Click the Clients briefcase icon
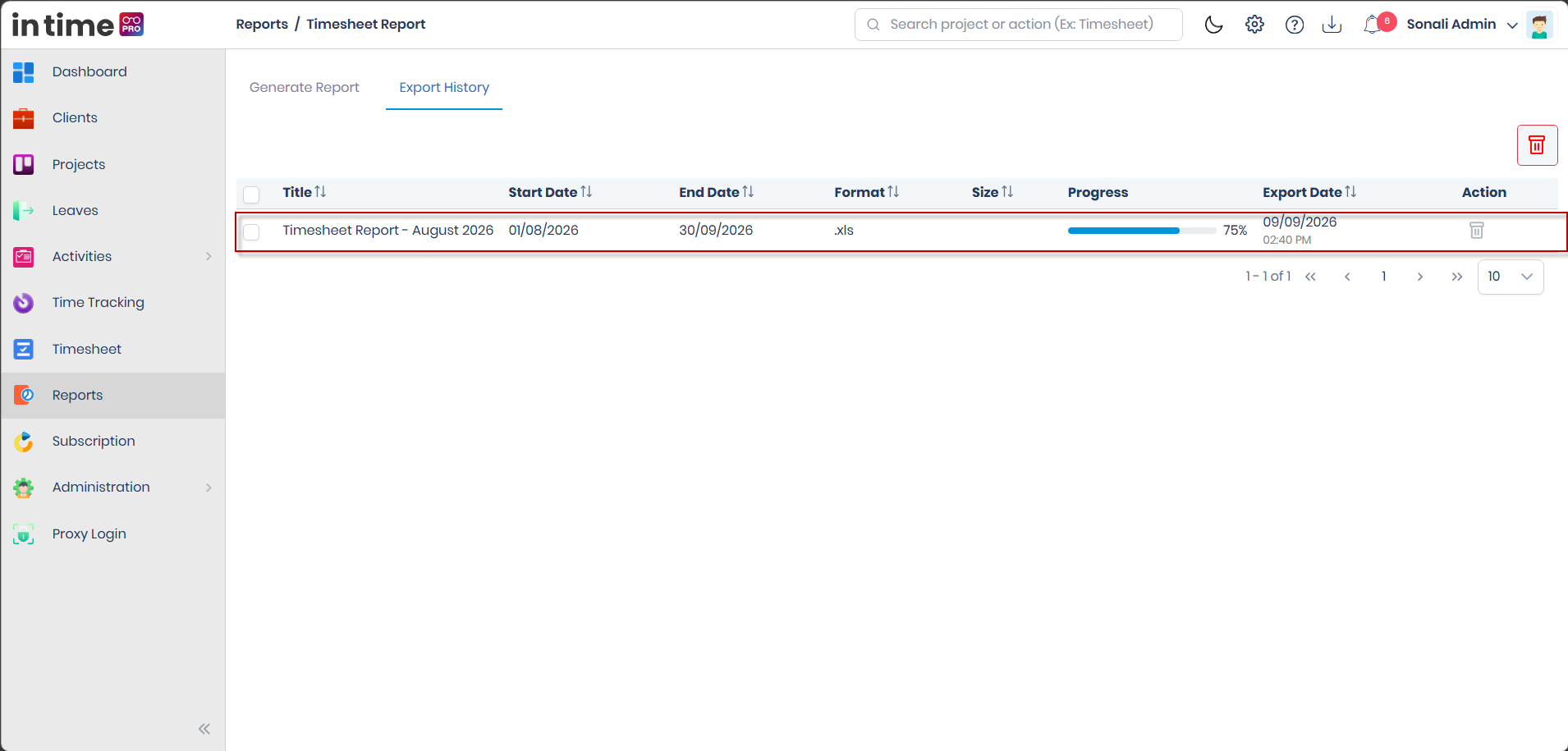The width and height of the screenshot is (1568, 751). point(23,118)
